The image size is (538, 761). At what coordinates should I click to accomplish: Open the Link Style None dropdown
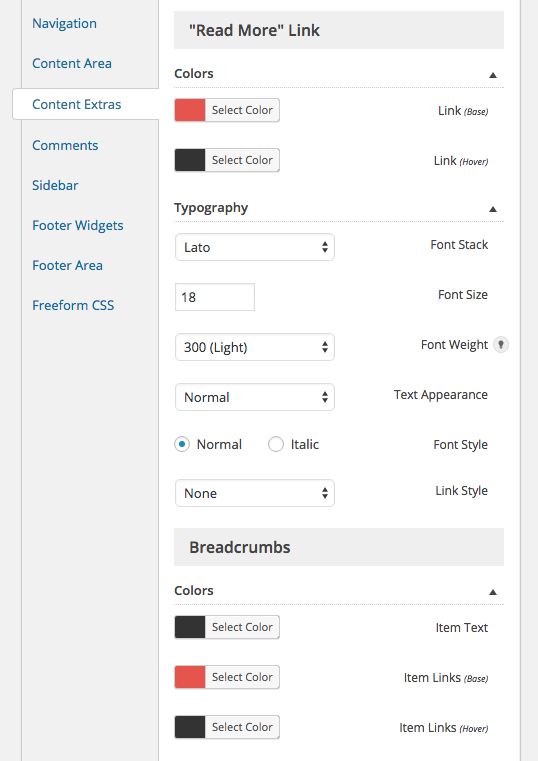(255, 493)
